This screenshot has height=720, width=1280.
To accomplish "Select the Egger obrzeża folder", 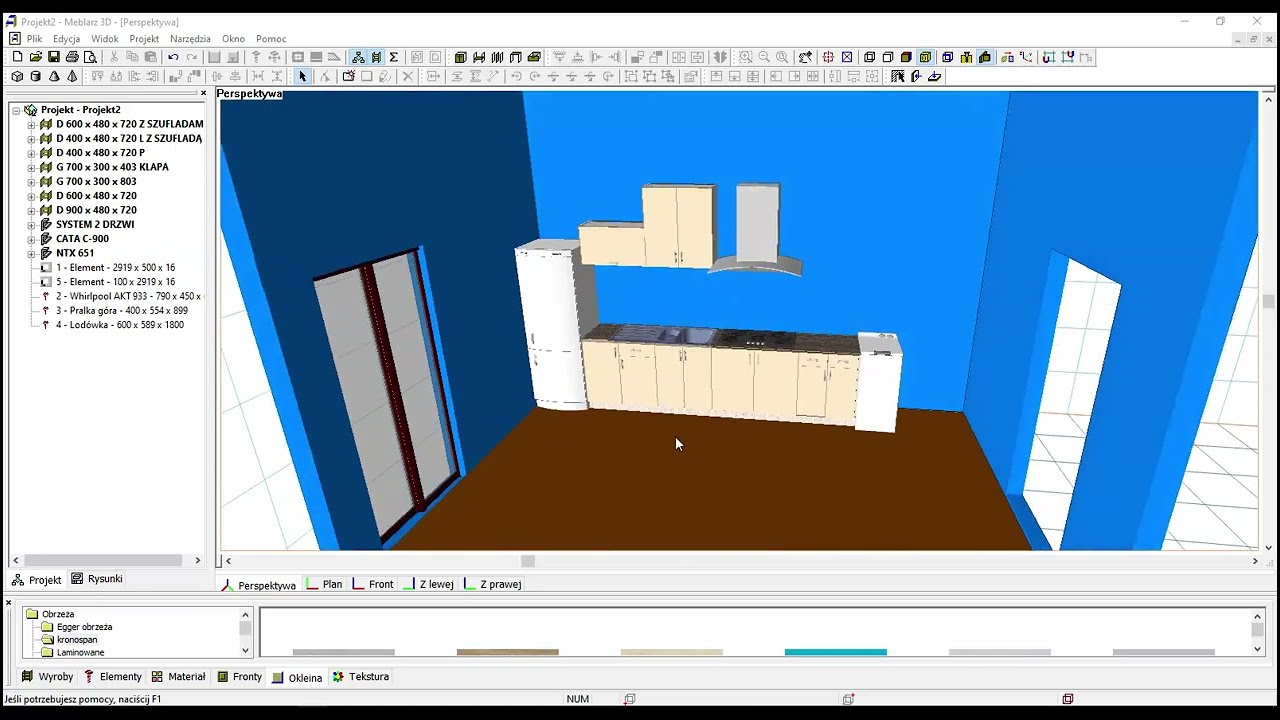I will [84, 627].
